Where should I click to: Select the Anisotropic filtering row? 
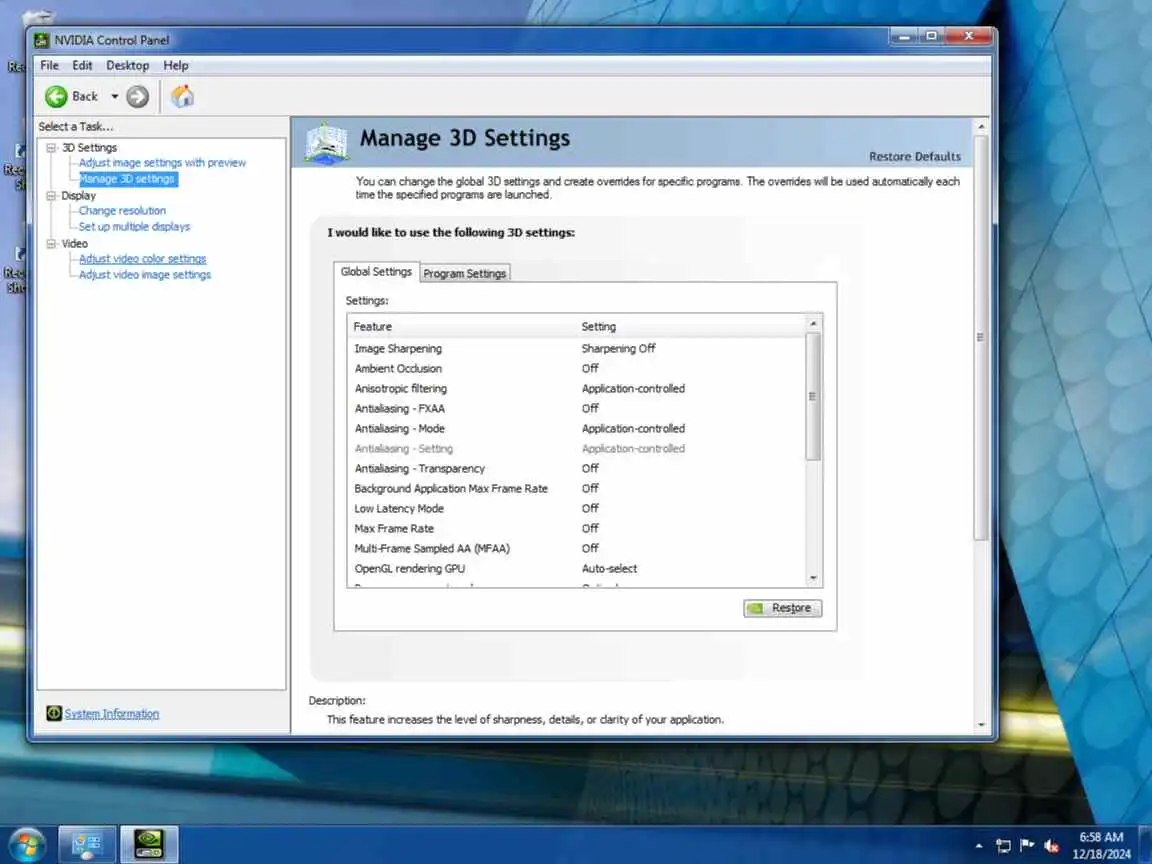pos(577,389)
